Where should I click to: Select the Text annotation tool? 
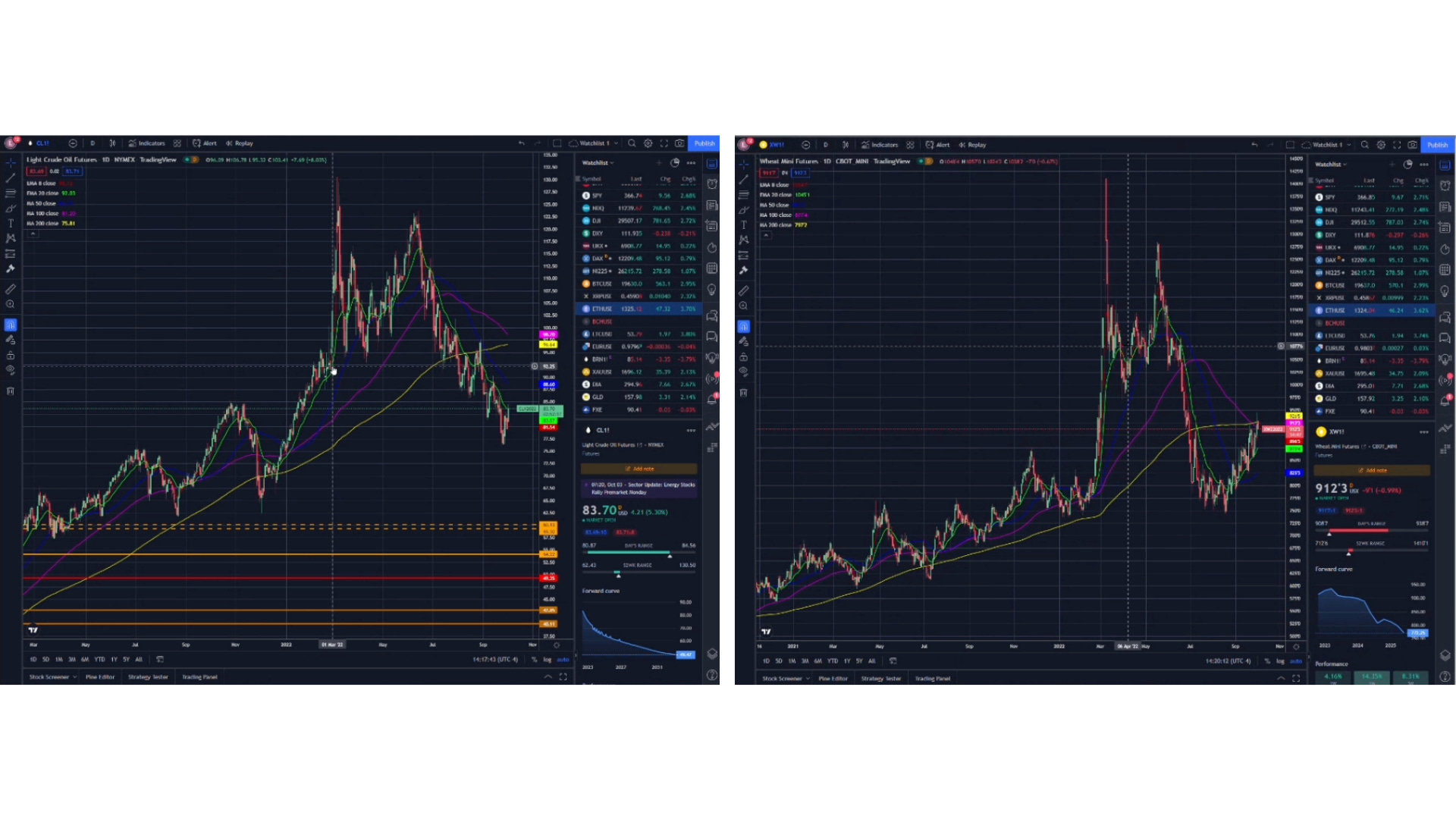(10, 223)
